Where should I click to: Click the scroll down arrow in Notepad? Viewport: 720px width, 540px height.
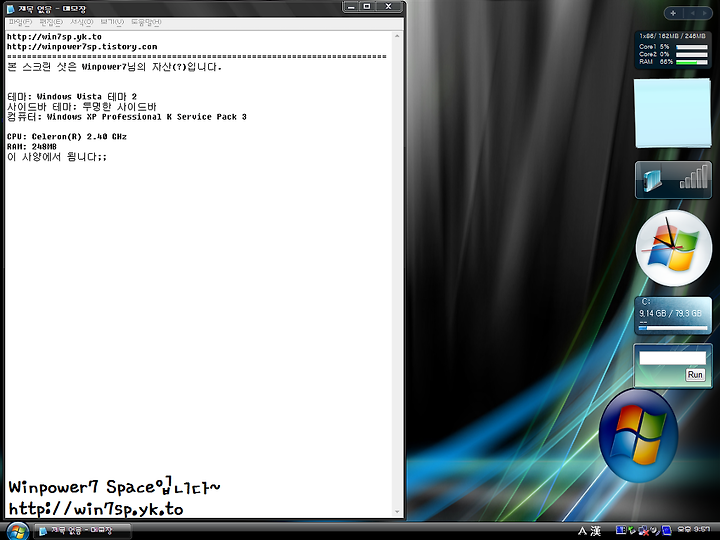tap(397, 512)
